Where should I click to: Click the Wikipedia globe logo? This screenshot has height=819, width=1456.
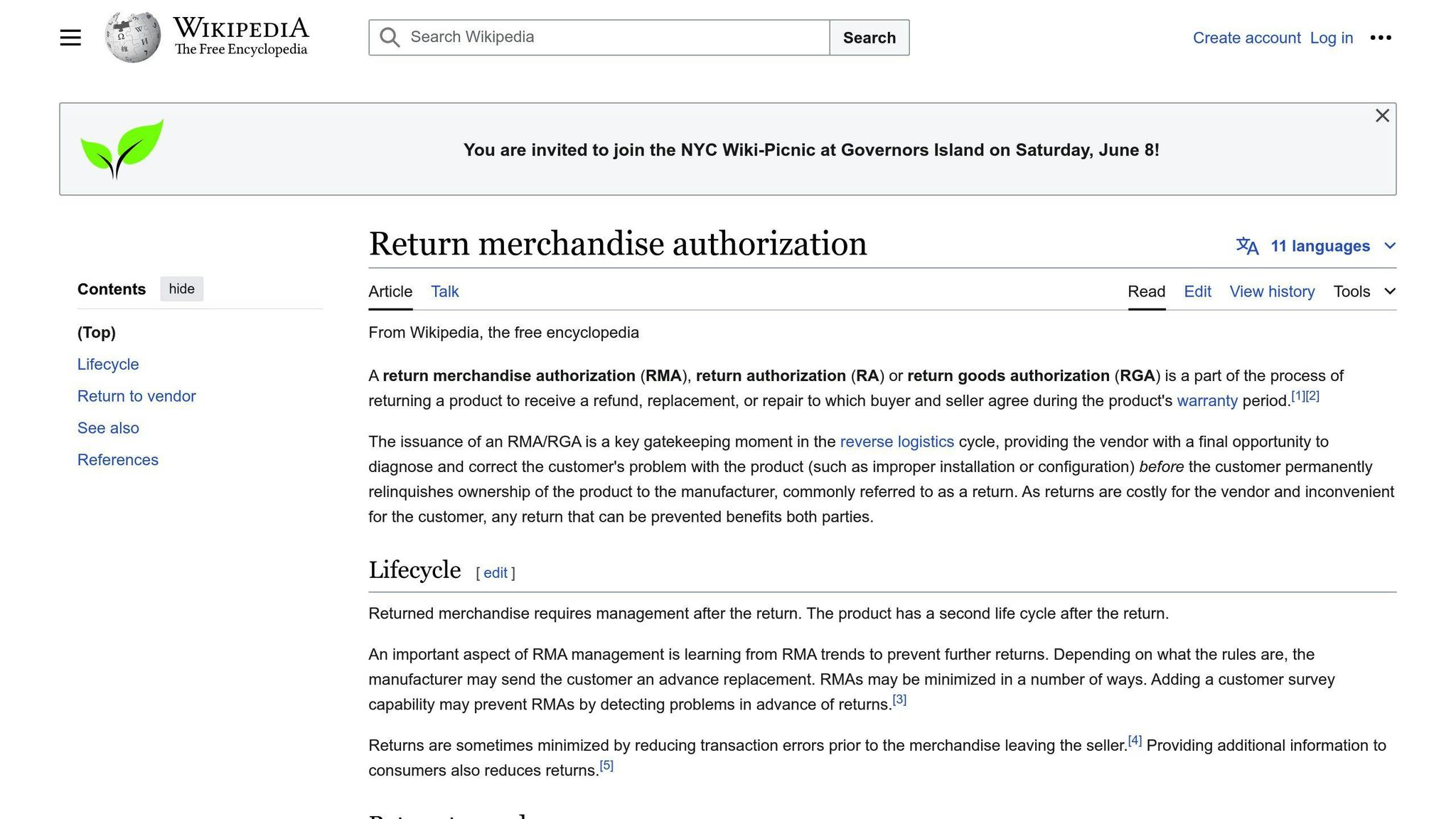coord(132,37)
